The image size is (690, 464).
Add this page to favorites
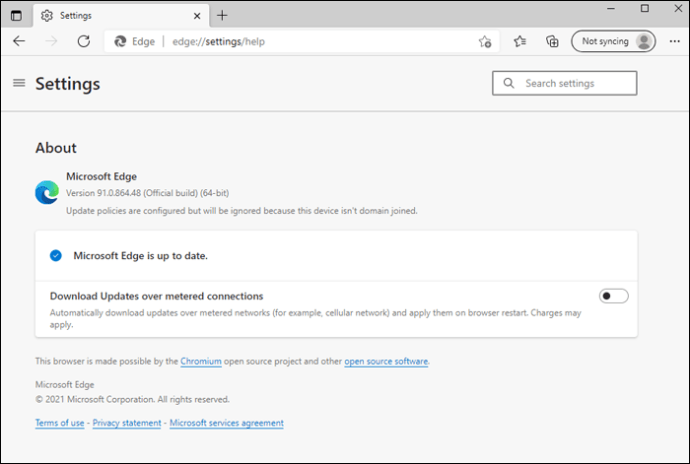pyautogui.click(x=485, y=41)
